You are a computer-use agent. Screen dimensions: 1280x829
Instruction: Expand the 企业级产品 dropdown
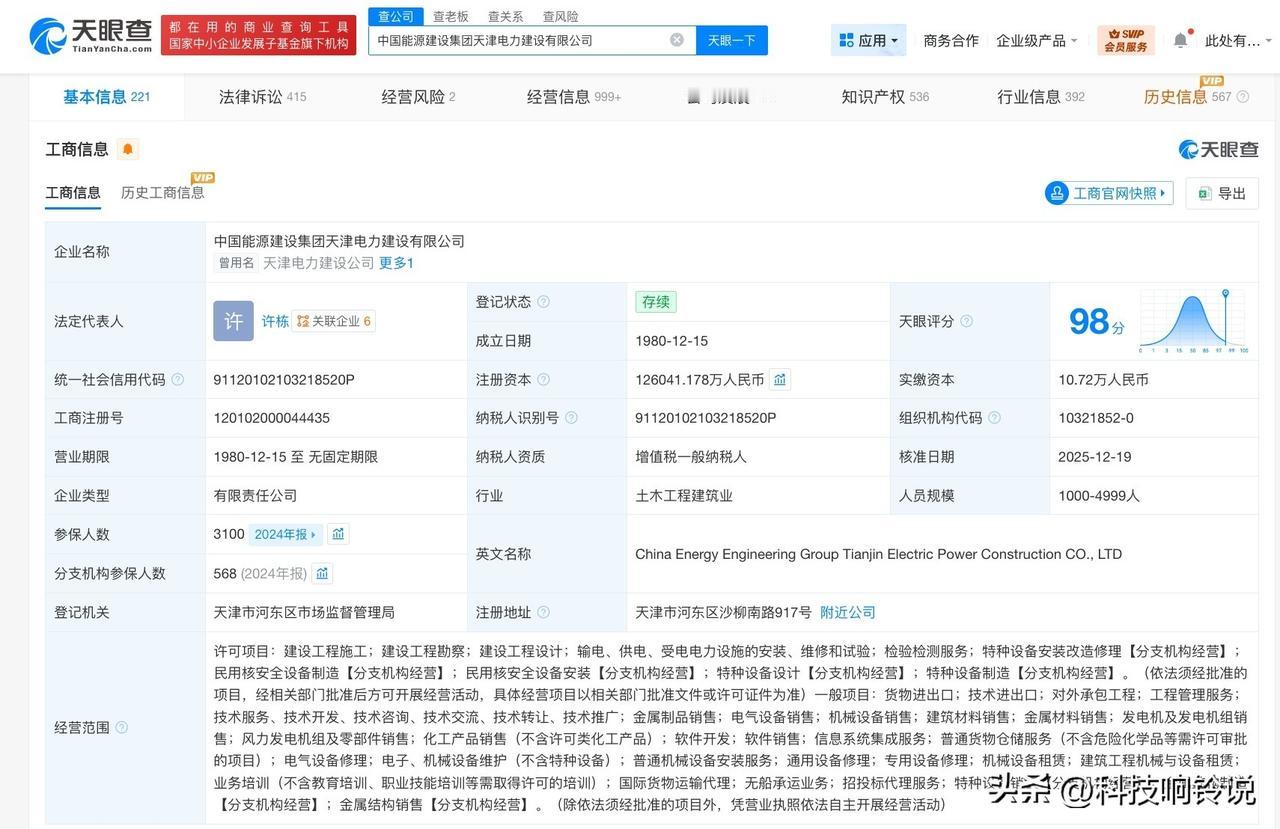(1037, 40)
